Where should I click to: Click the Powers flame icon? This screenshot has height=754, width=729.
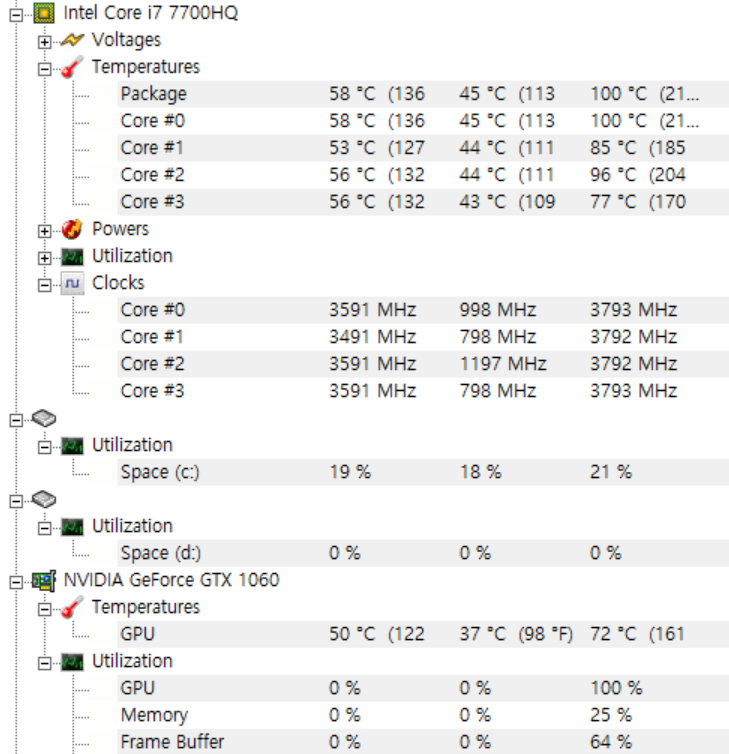point(72,229)
